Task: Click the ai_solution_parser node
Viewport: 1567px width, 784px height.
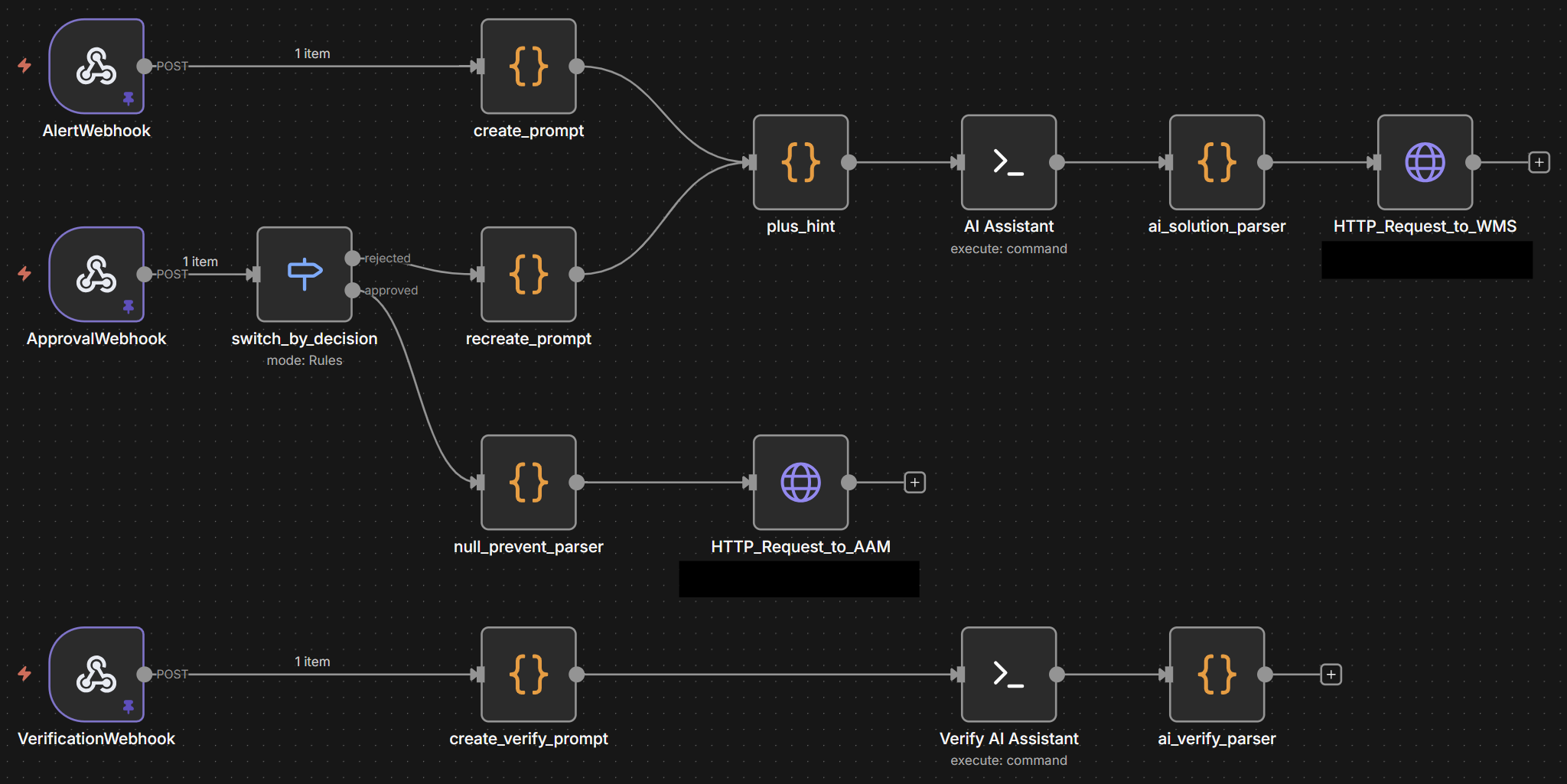Action: [1217, 162]
